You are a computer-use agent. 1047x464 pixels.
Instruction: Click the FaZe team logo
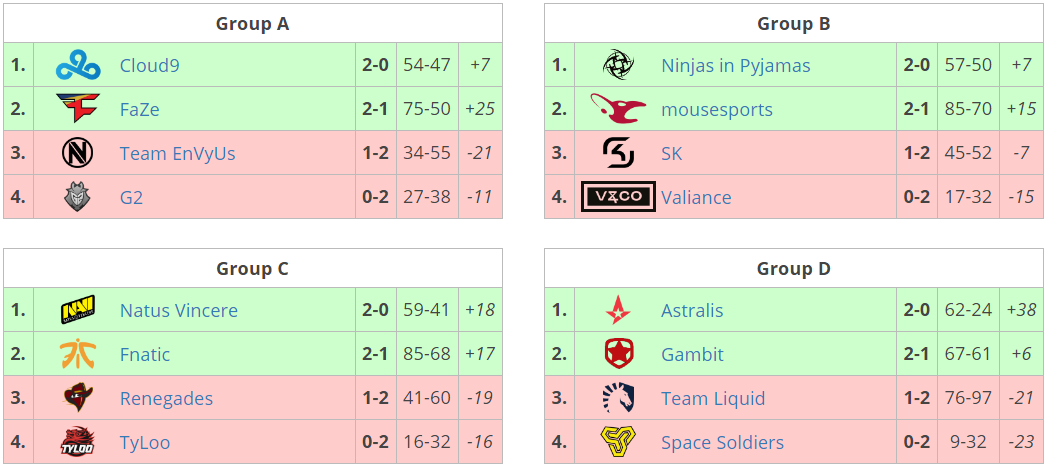[78, 110]
